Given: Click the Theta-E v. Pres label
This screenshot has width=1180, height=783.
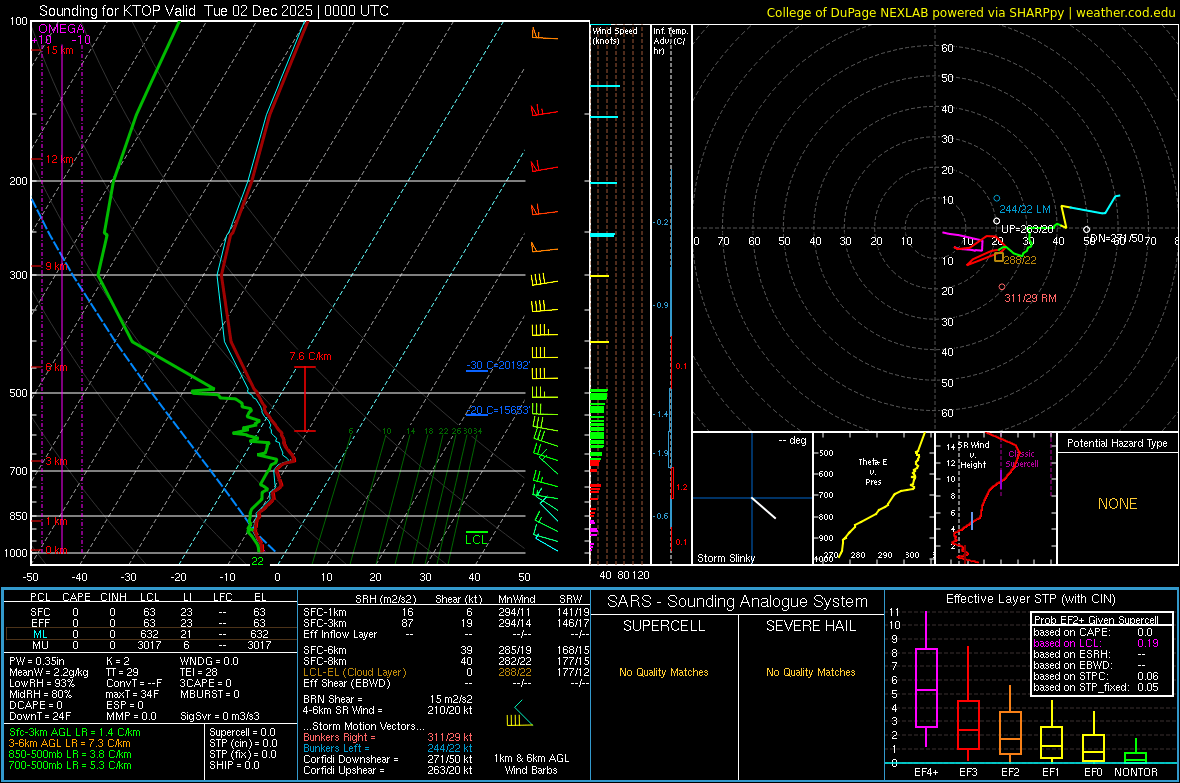Looking at the screenshot, I should point(873,471).
